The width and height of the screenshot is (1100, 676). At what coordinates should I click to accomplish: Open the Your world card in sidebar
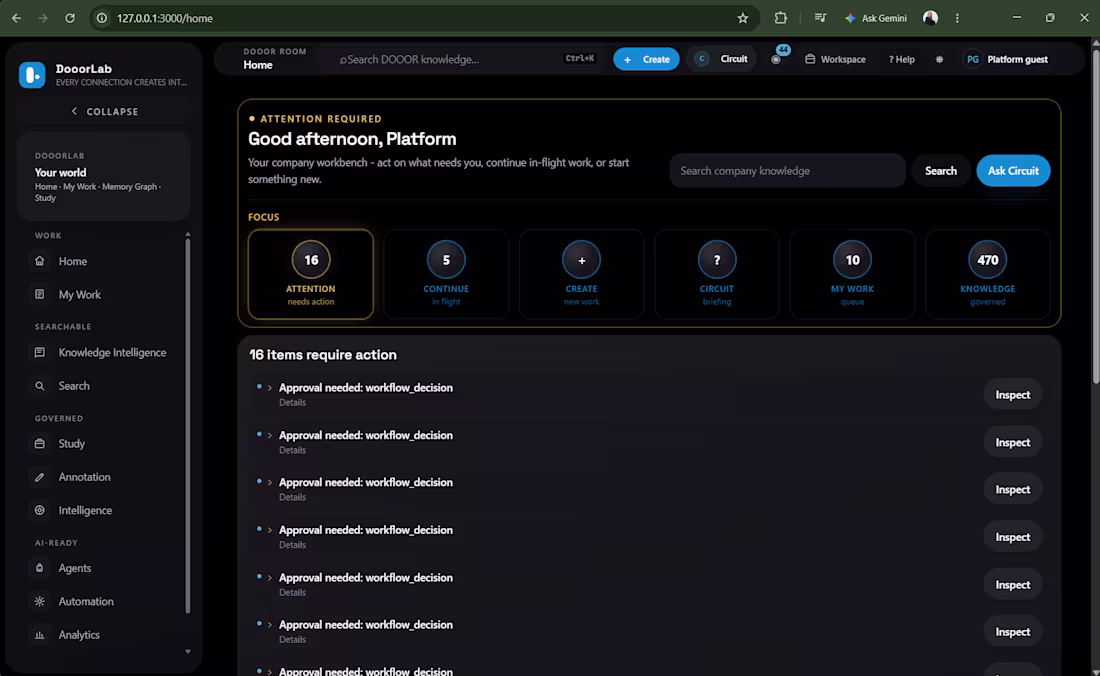(x=104, y=177)
